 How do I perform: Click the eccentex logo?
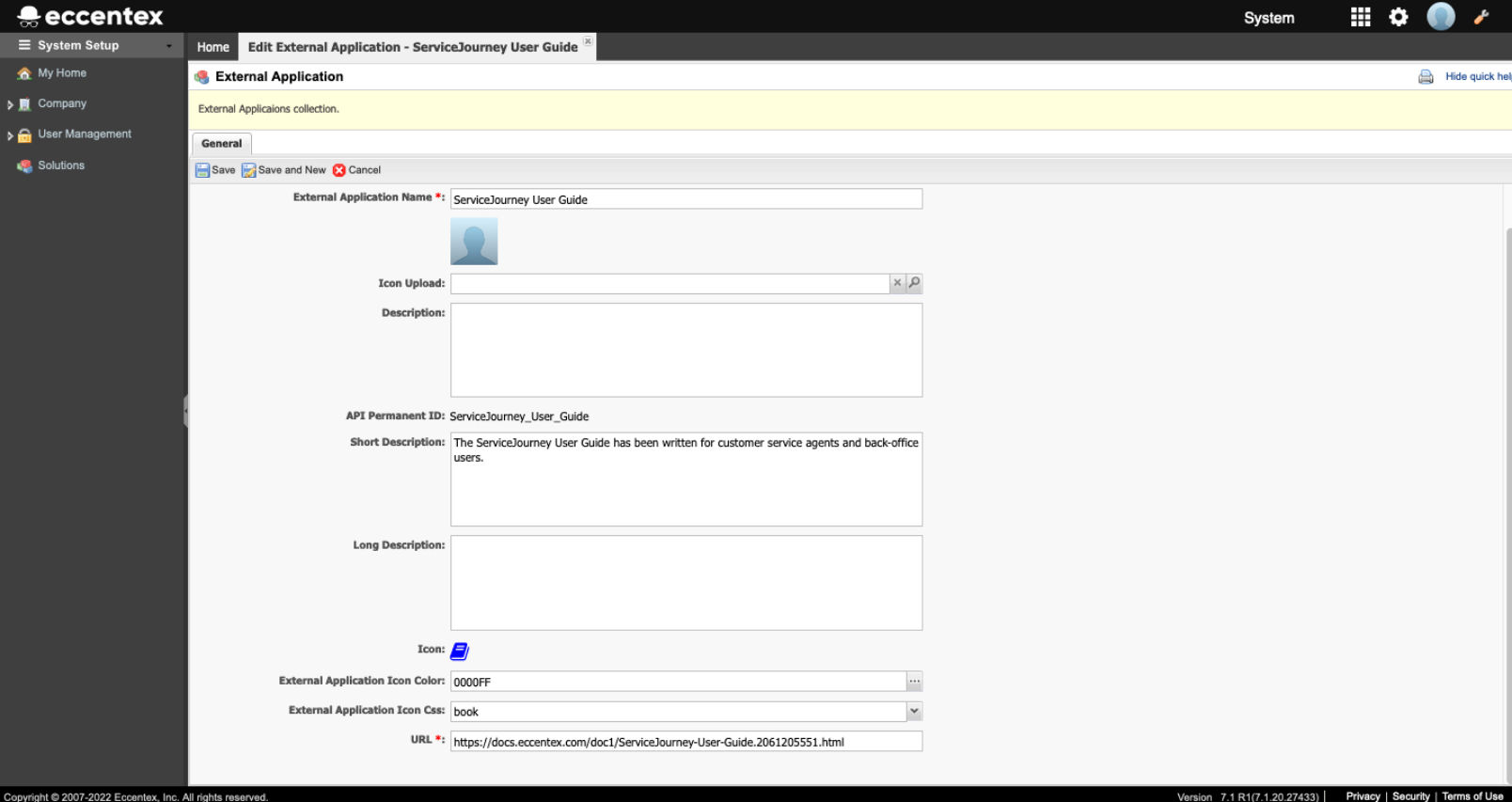click(x=90, y=16)
